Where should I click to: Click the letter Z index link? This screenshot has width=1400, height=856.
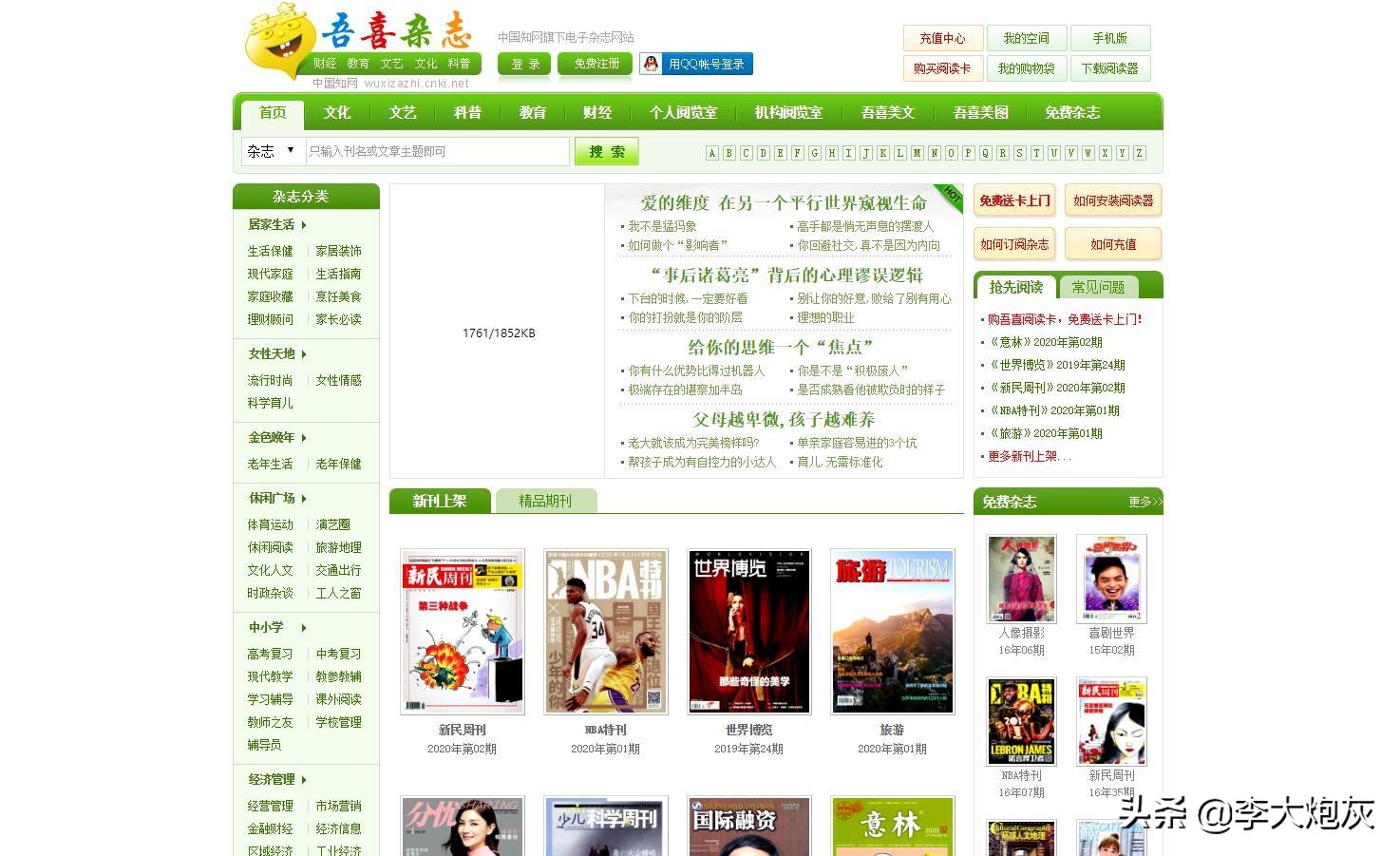pos(1138,152)
